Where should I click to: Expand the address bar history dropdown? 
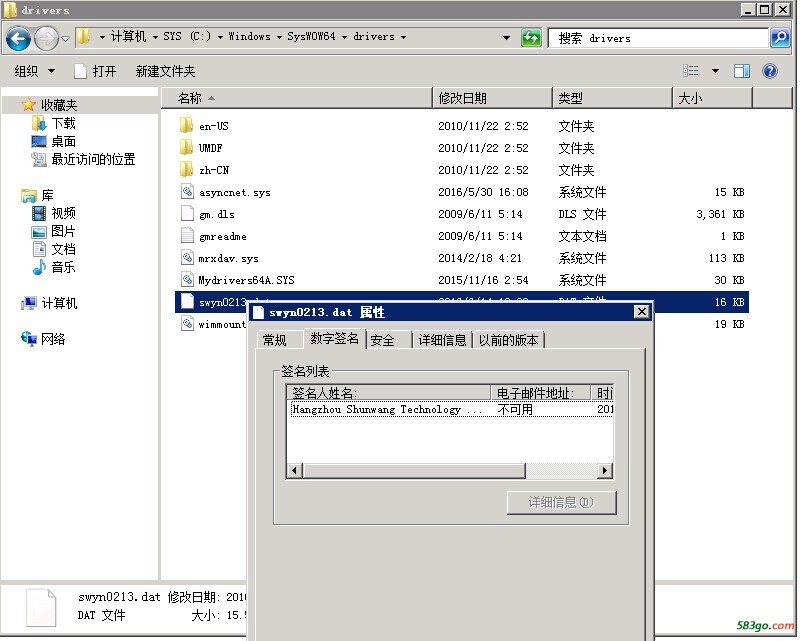click(x=507, y=38)
